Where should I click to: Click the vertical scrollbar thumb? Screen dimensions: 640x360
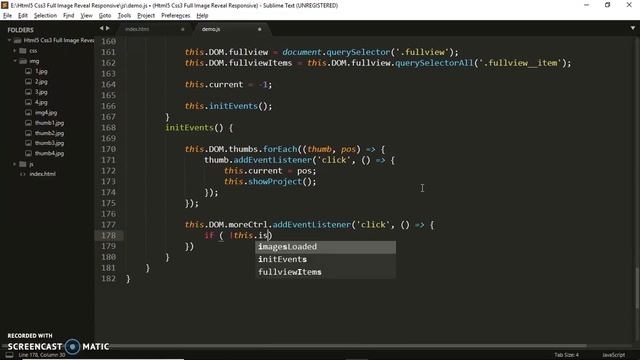coord(637,288)
